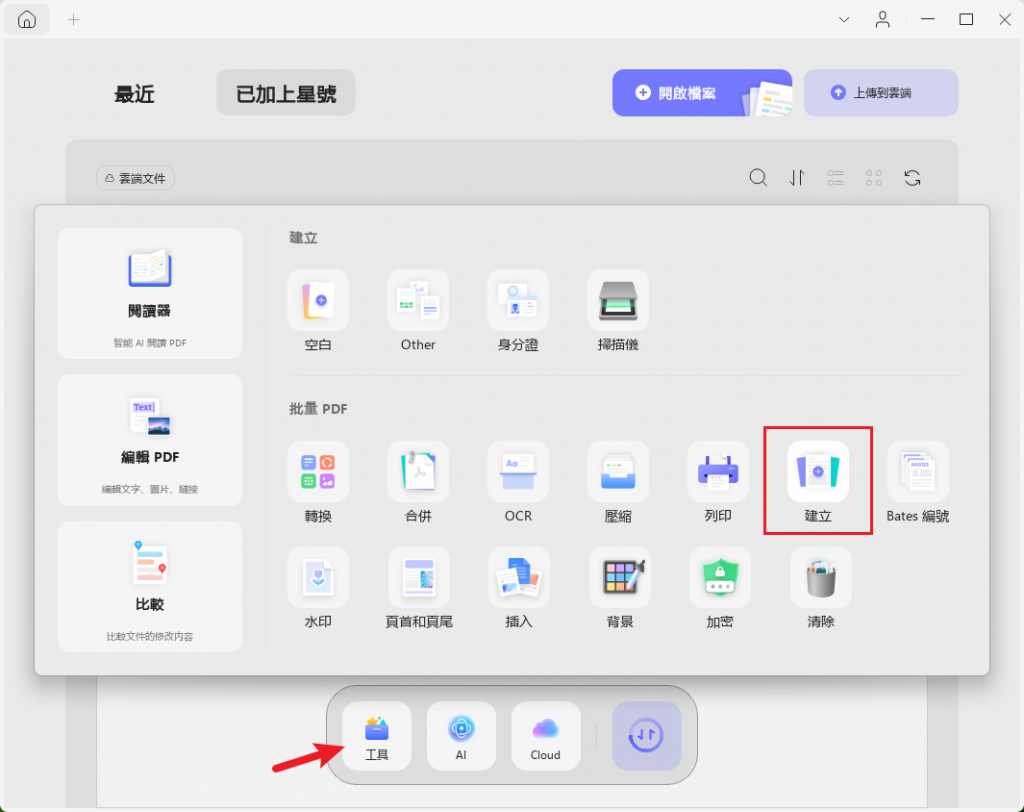Open batch 頁首和頁尾 tool
Viewport: 1024px width, 812px height.
click(419, 589)
